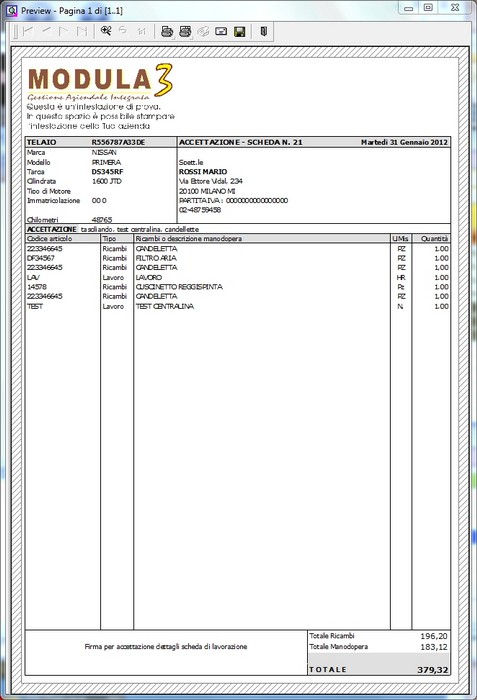Click the grayed rotate arrow icon

tap(123, 31)
